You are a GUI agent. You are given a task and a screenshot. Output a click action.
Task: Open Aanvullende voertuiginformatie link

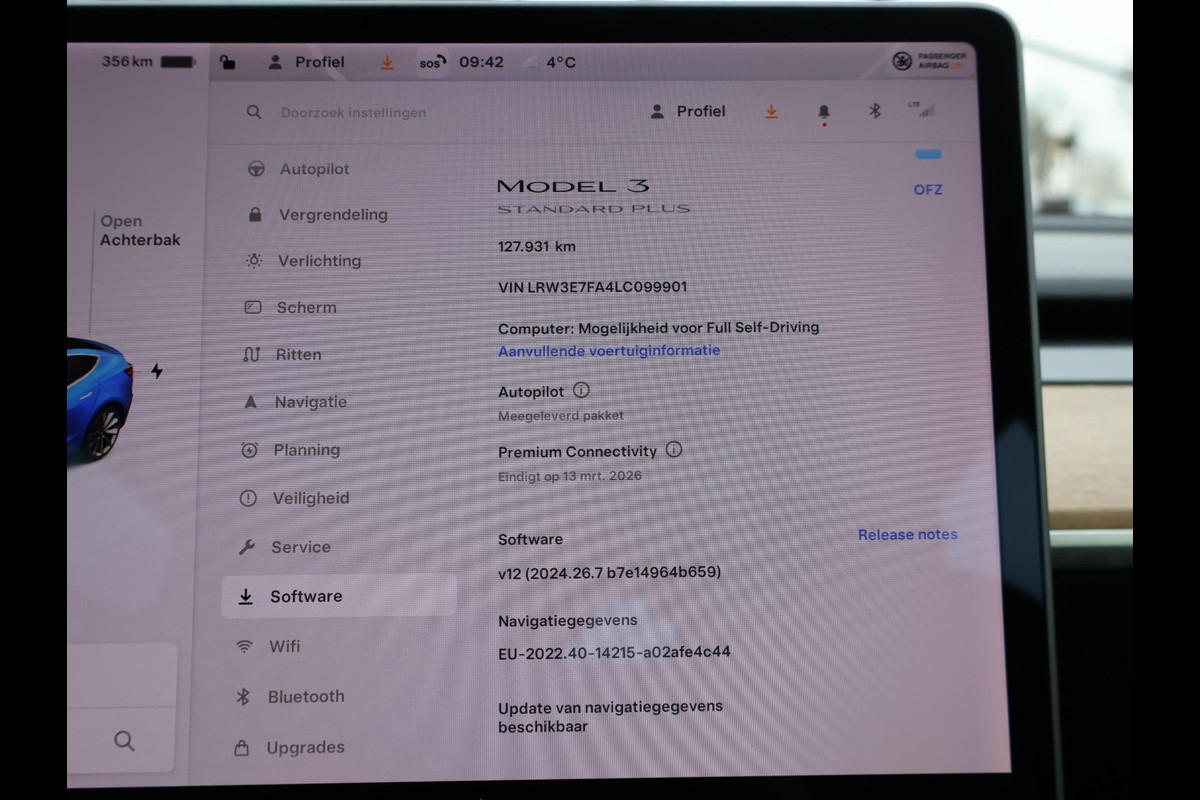point(609,351)
